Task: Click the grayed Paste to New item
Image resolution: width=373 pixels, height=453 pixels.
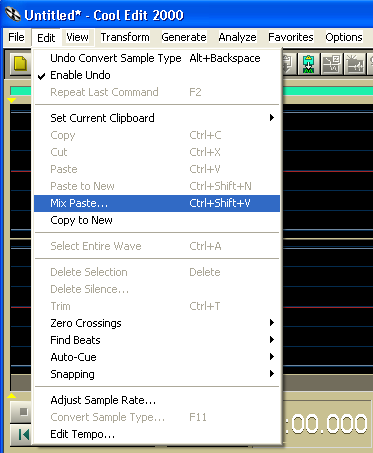Action: click(157, 186)
